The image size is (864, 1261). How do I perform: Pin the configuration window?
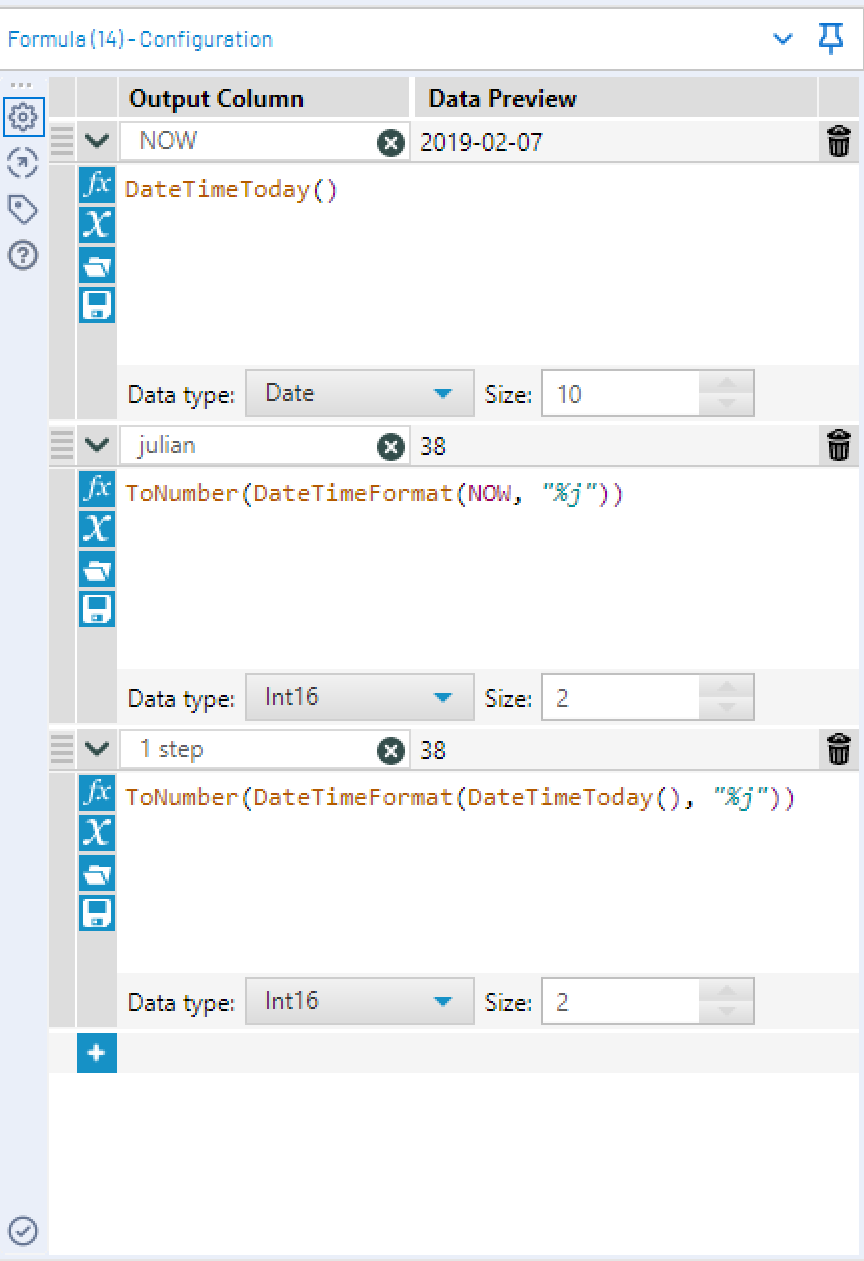coord(831,39)
